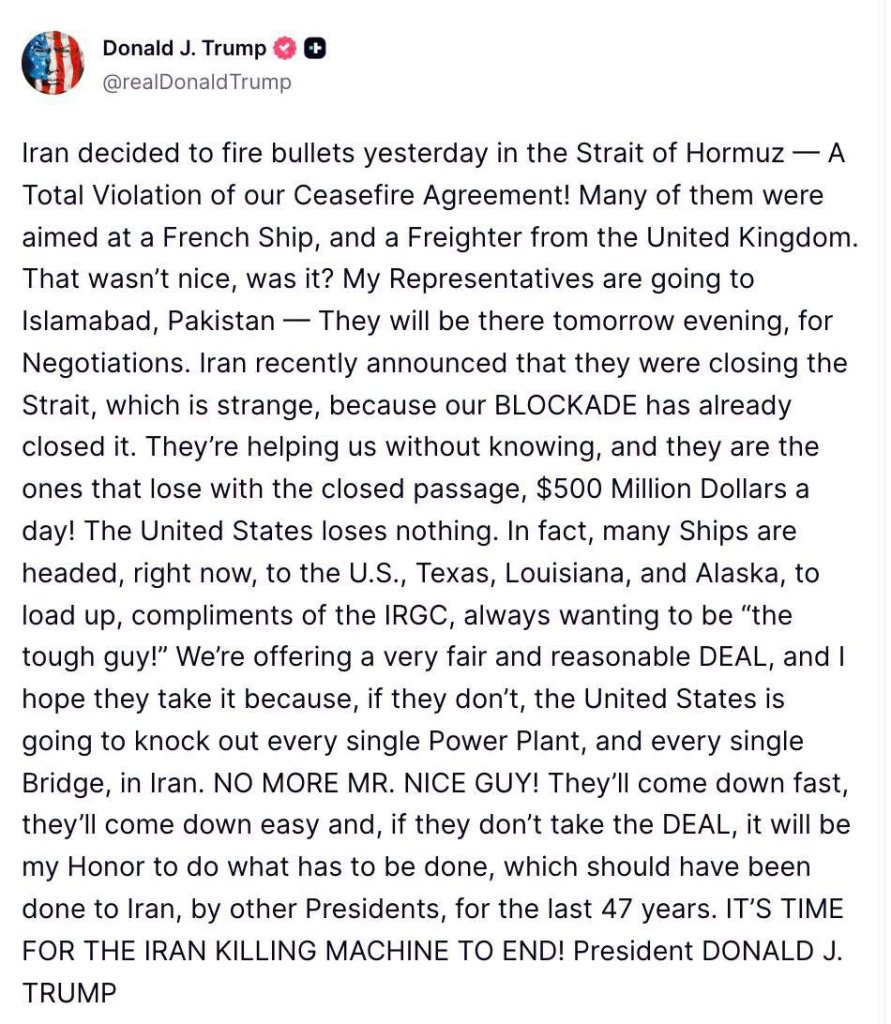Click the words "French Ship"
The image size is (891, 1024).
(238, 238)
